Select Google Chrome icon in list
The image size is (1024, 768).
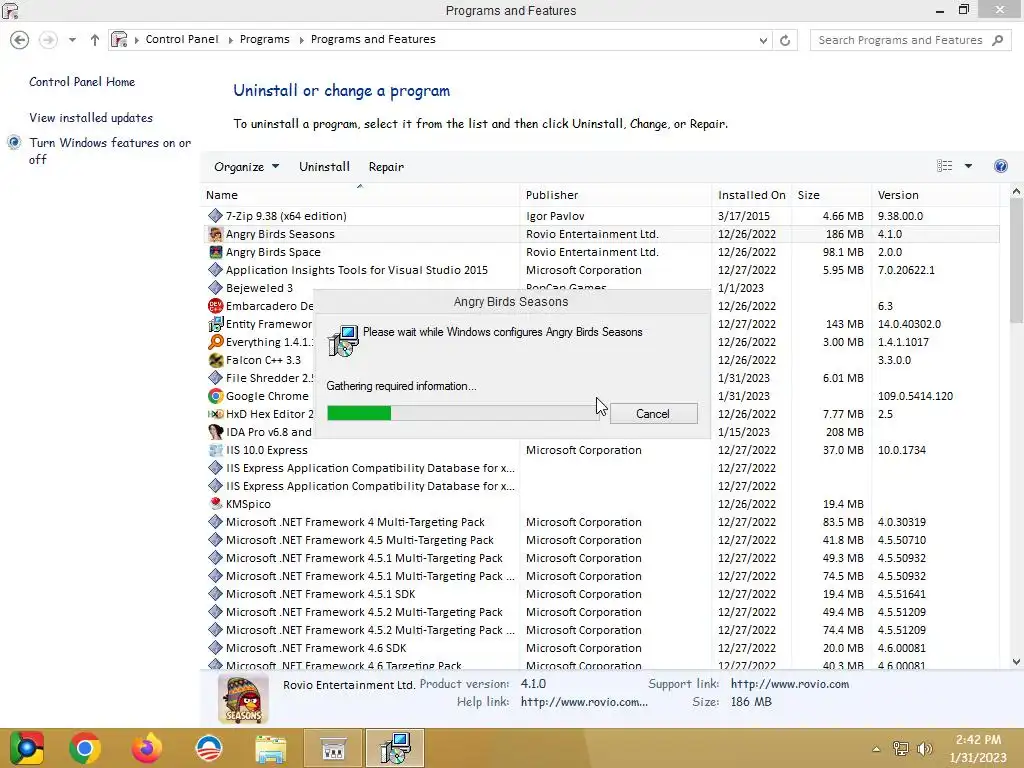(x=216, y=396)
